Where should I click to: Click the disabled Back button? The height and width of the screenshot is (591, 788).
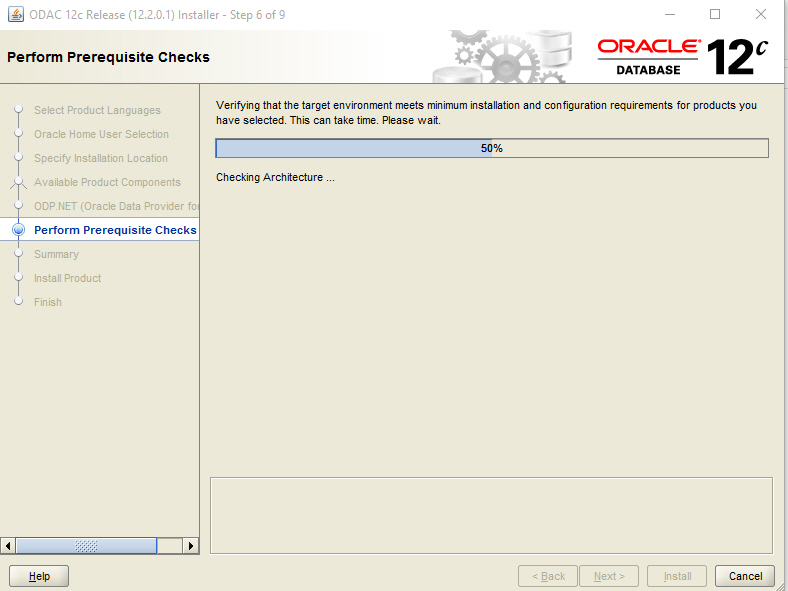pyautogui.click(x=548, y=576)
